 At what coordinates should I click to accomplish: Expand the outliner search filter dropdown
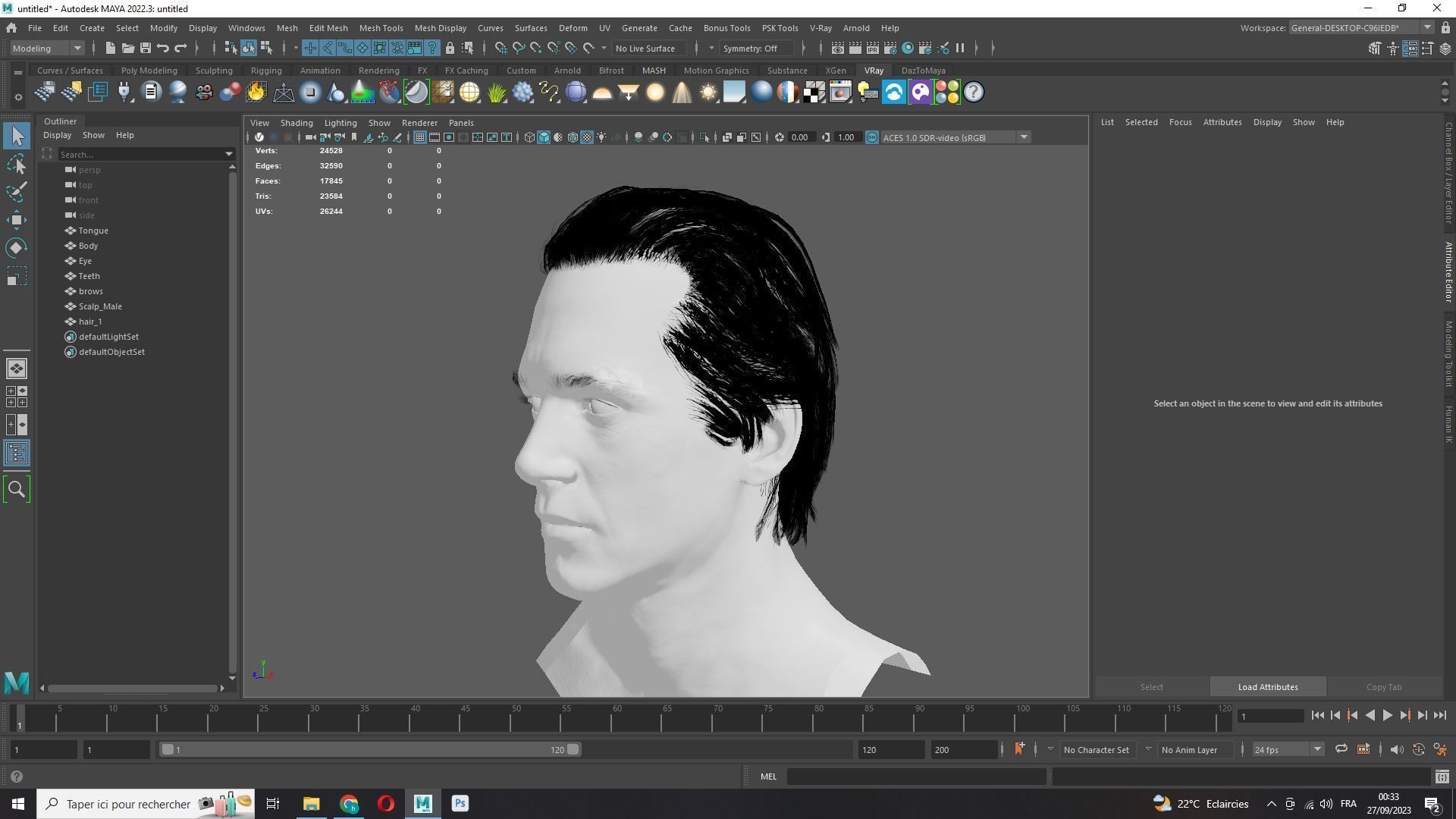tap(228, 155)
